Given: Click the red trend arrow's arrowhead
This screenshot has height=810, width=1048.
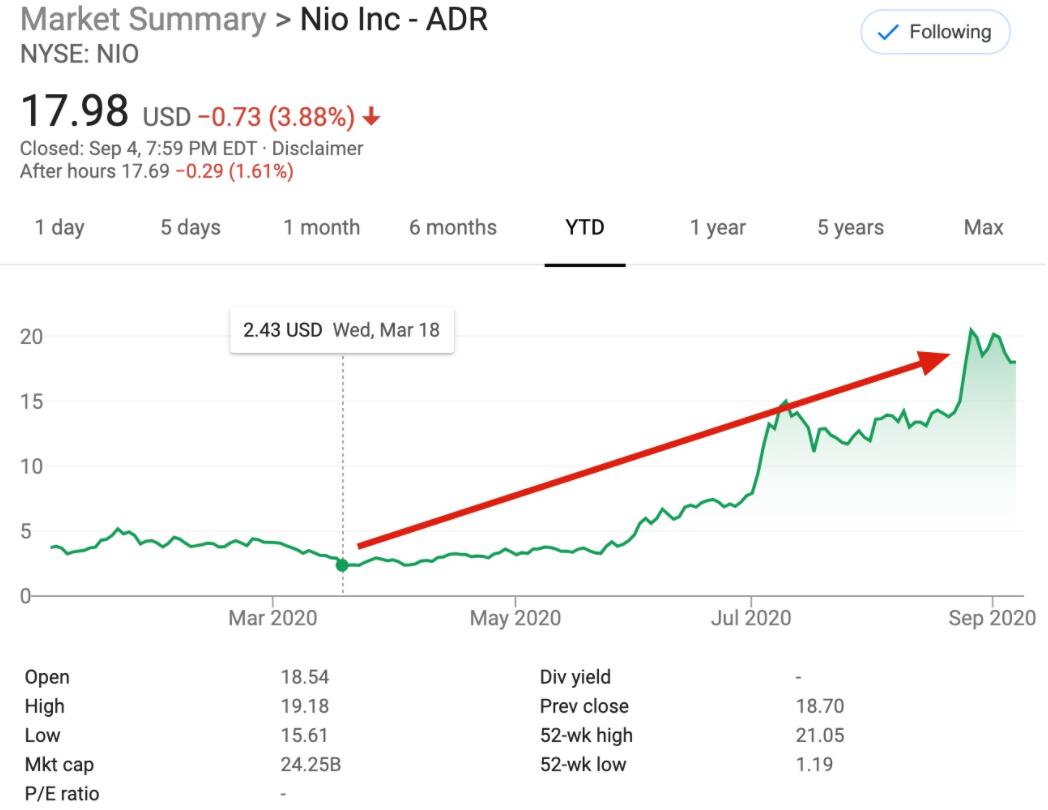Looking at the screenshot, I should point(936,362).
